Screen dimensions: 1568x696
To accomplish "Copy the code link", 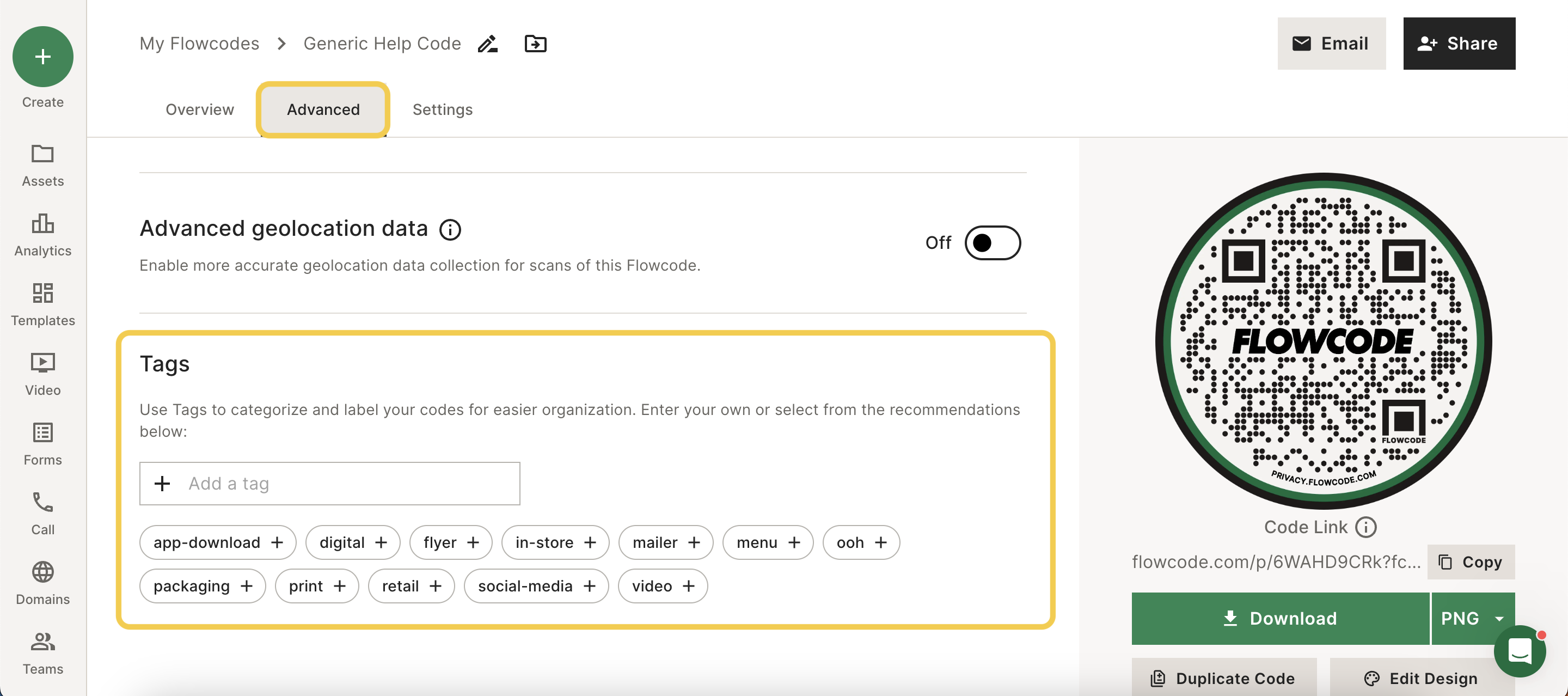I will click(1471, 561).
